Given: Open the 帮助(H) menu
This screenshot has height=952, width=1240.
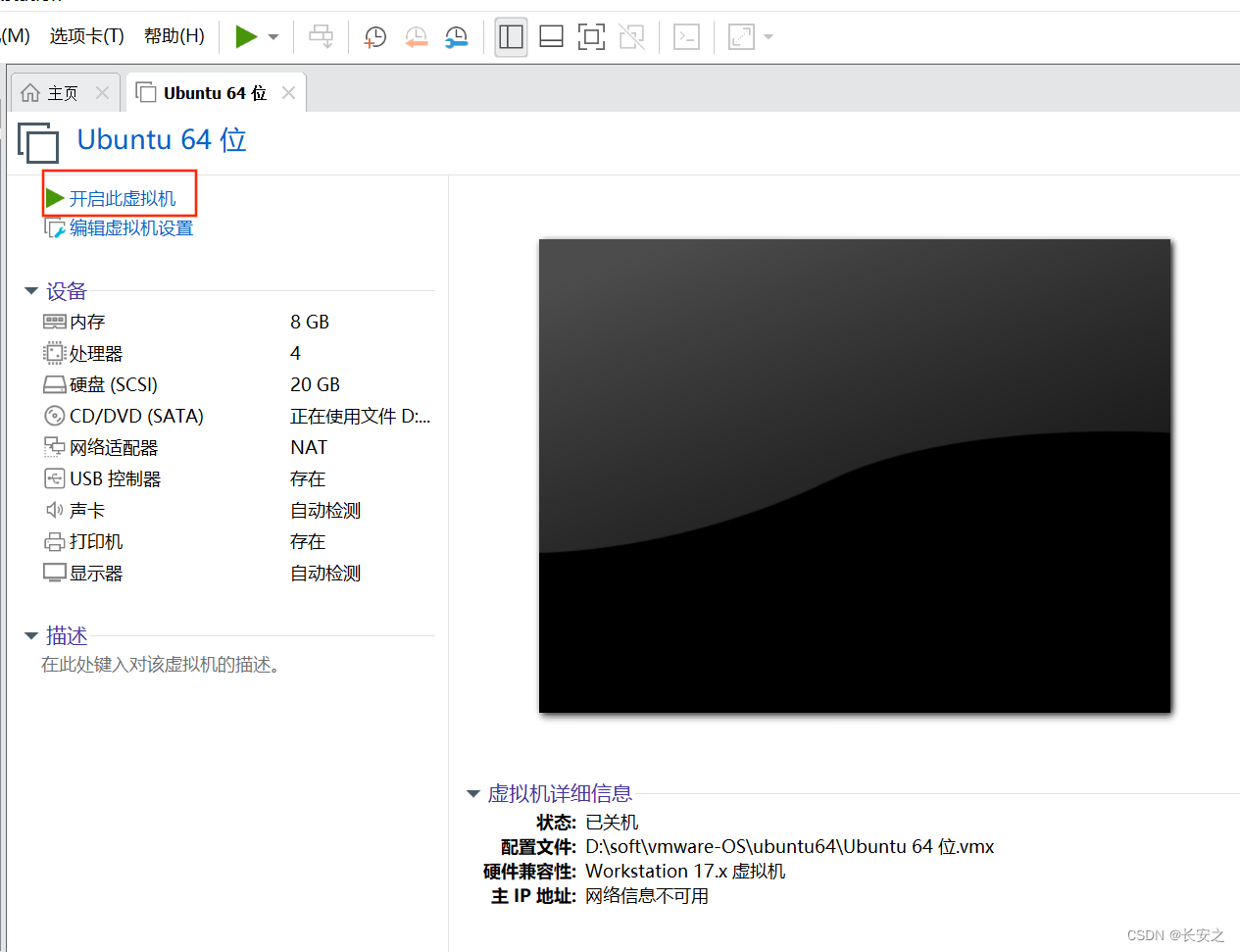Looking at the screenshot, I should [x=174, y=36].
